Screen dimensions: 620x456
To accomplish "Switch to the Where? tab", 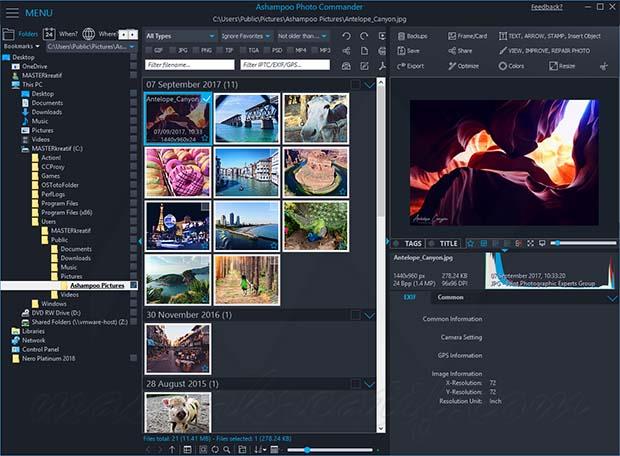I will [x=100, y=34].
